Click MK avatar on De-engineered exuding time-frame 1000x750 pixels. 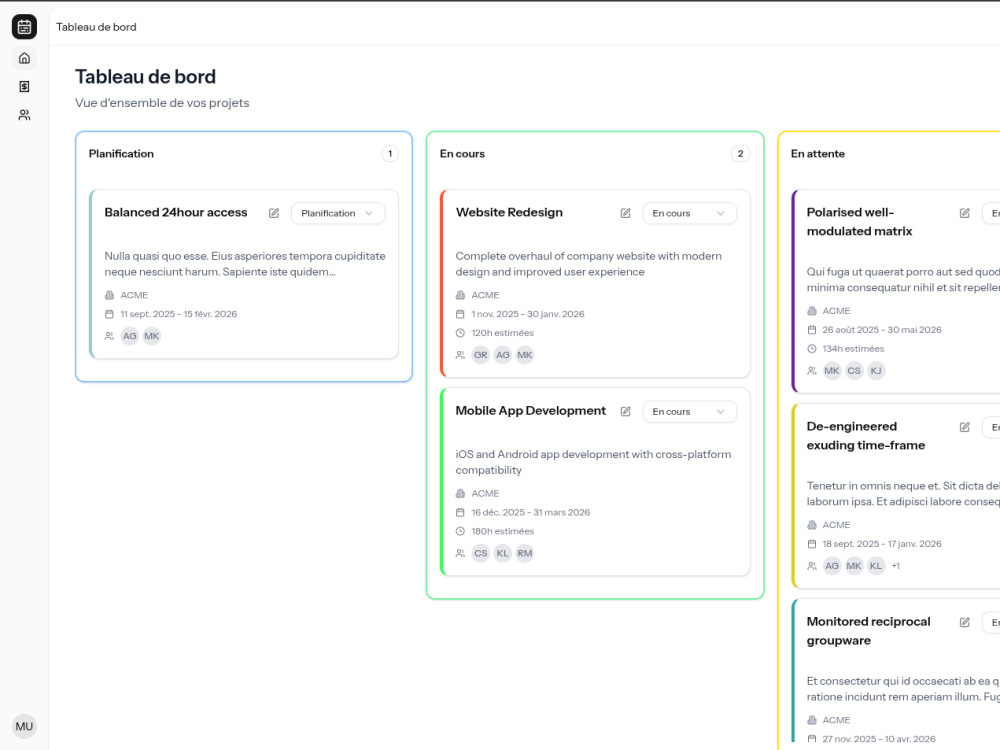coord(854,566)
